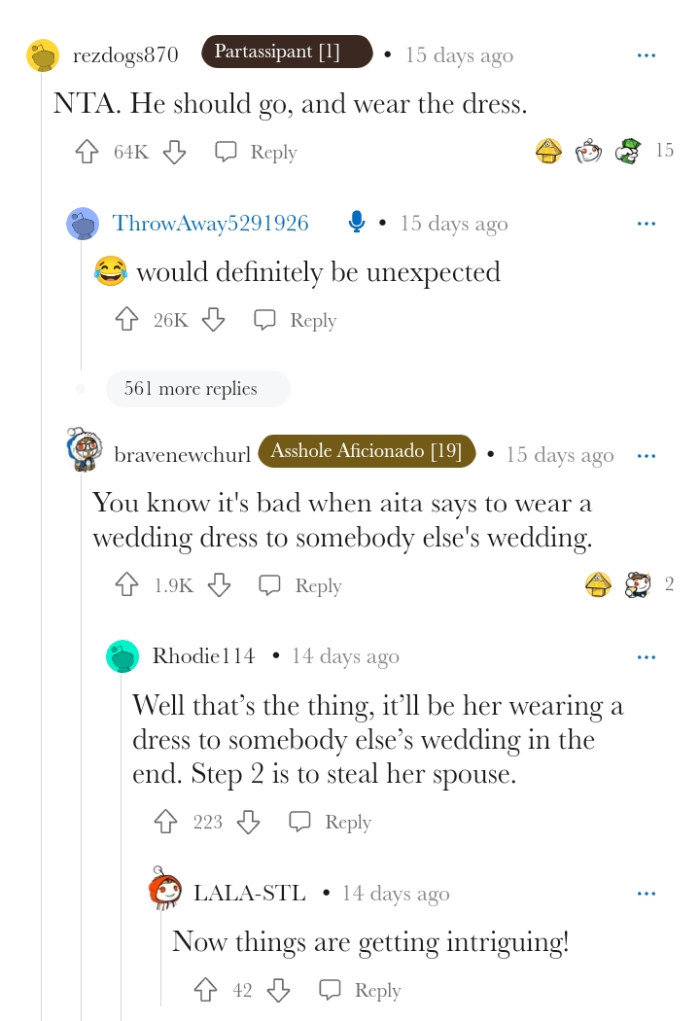Downvote rezdogs870's NTA comment

pyautogui.click(x=175, y=152)
